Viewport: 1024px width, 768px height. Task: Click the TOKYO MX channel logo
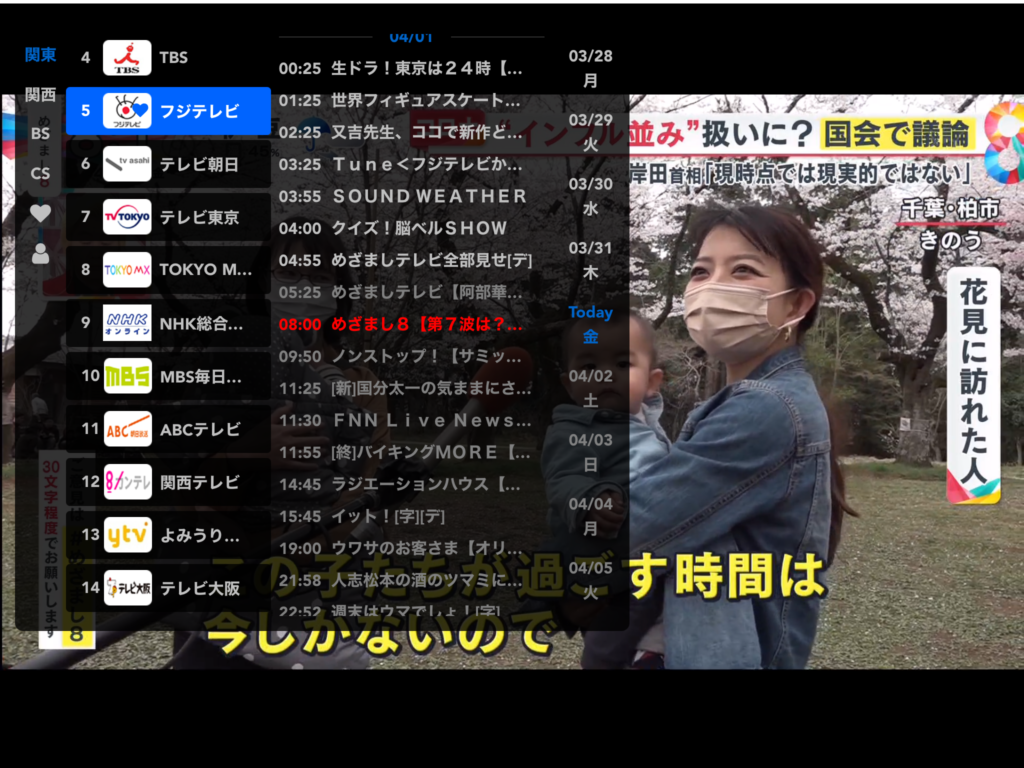click(x=127, y=270)
